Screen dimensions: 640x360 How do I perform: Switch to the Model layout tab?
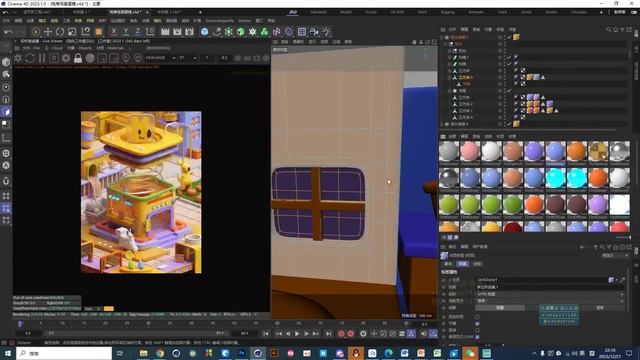(x=346, y=12)
